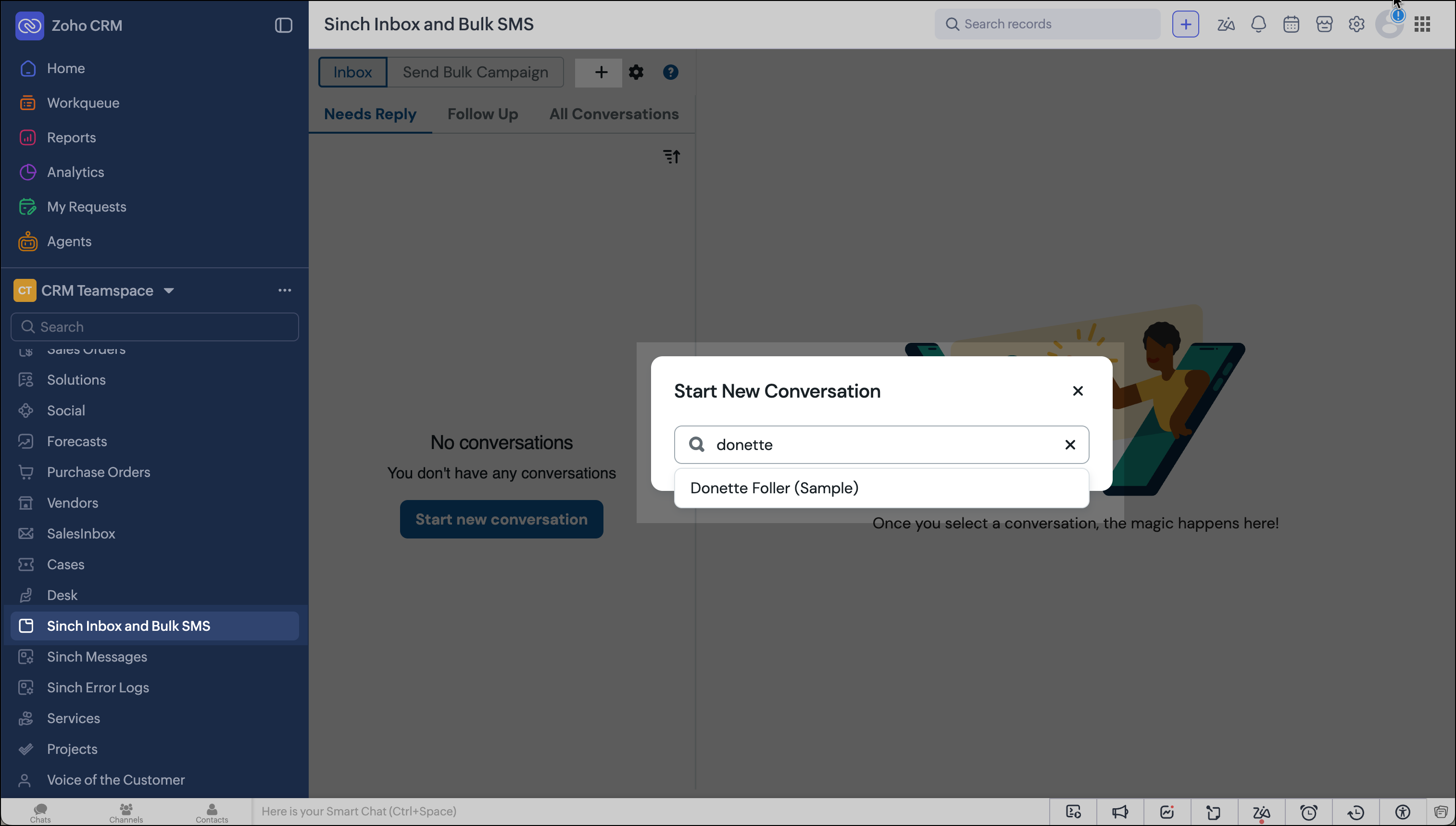Open Analytics in the sidebar

tap(75, 173)
